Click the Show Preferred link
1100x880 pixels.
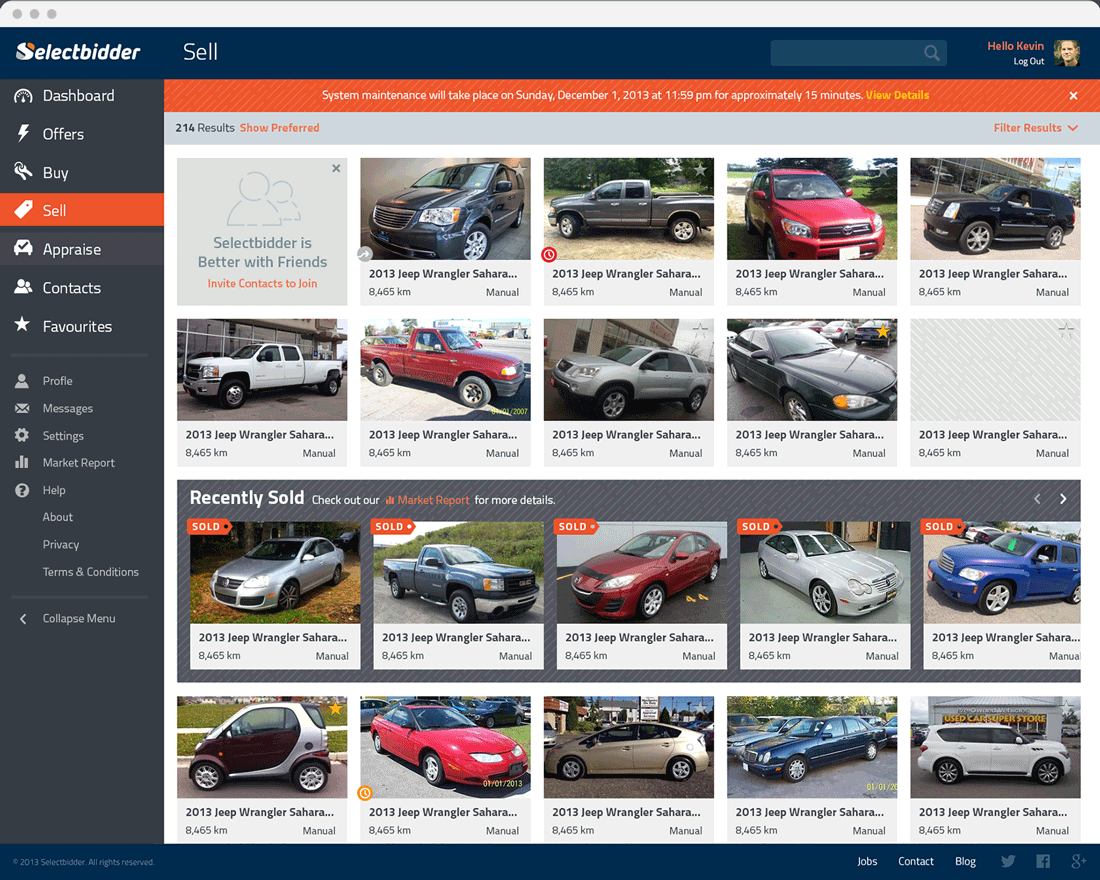click(279, 128)
